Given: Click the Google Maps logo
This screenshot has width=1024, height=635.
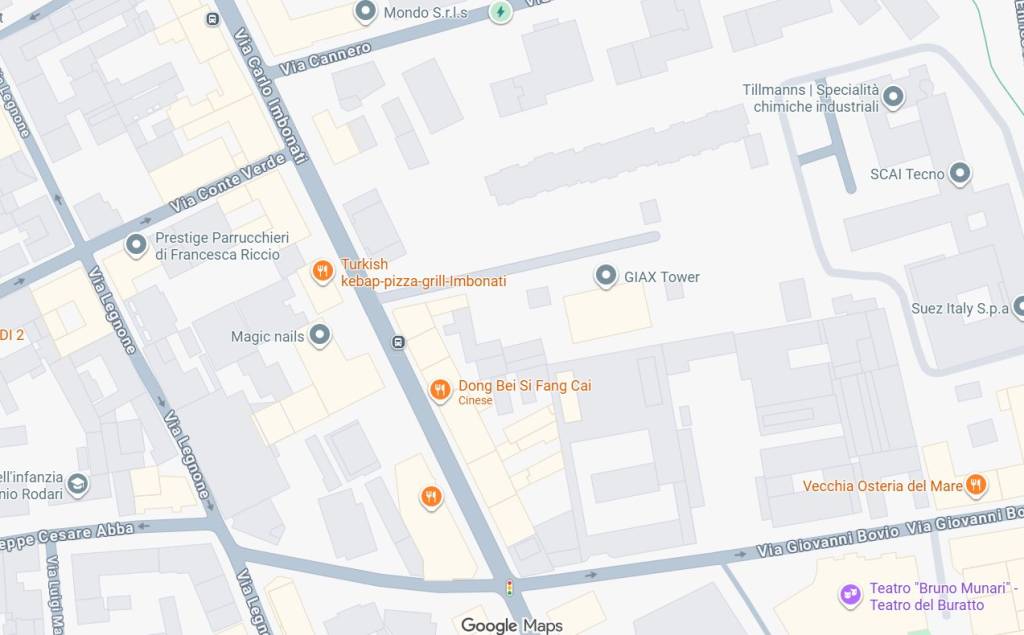Looking at the screenshot, I should pyautogui.click(x=511, y=626).
